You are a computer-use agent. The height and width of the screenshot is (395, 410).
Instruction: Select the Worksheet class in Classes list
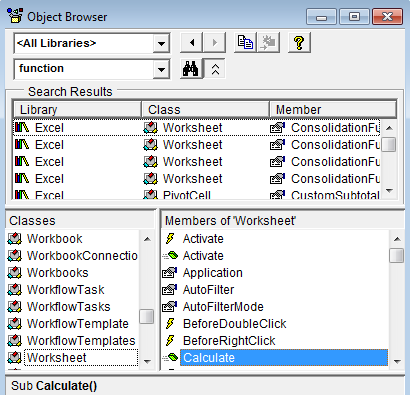click(x=81, y=358)
